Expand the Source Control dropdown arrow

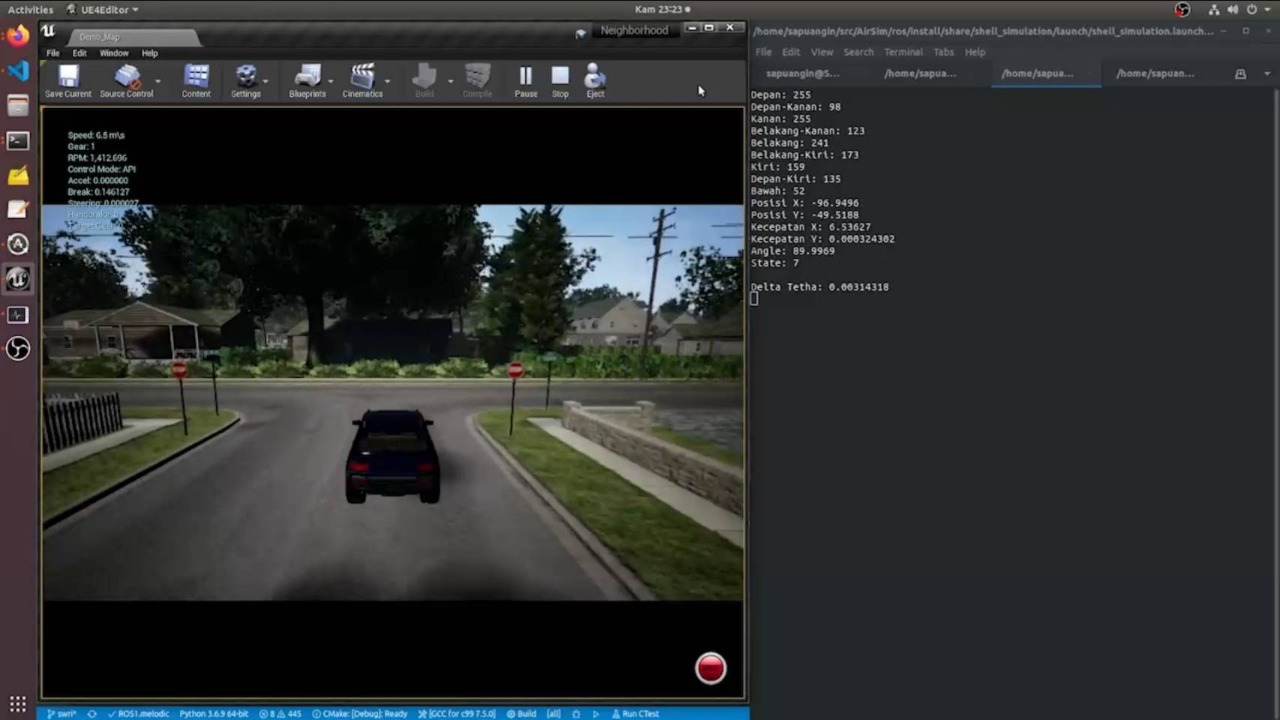(x=157, y=81)
